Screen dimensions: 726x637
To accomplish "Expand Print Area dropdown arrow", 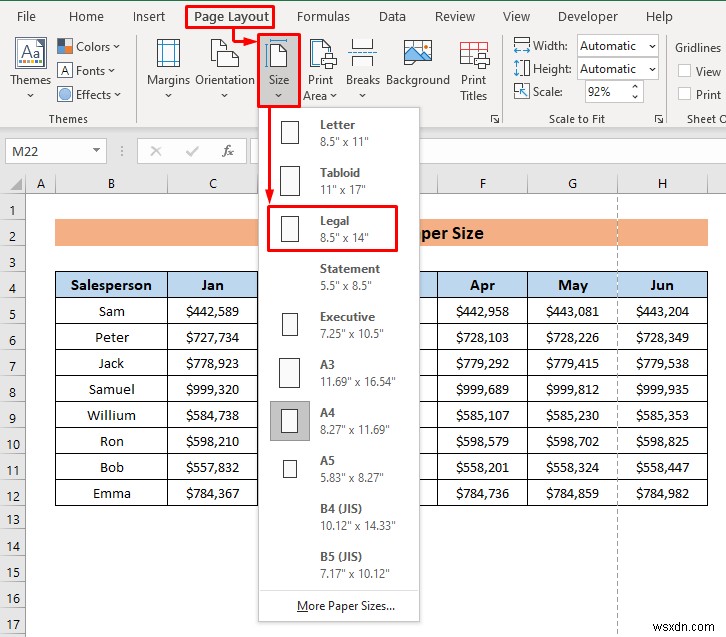I will click(333, 96).
